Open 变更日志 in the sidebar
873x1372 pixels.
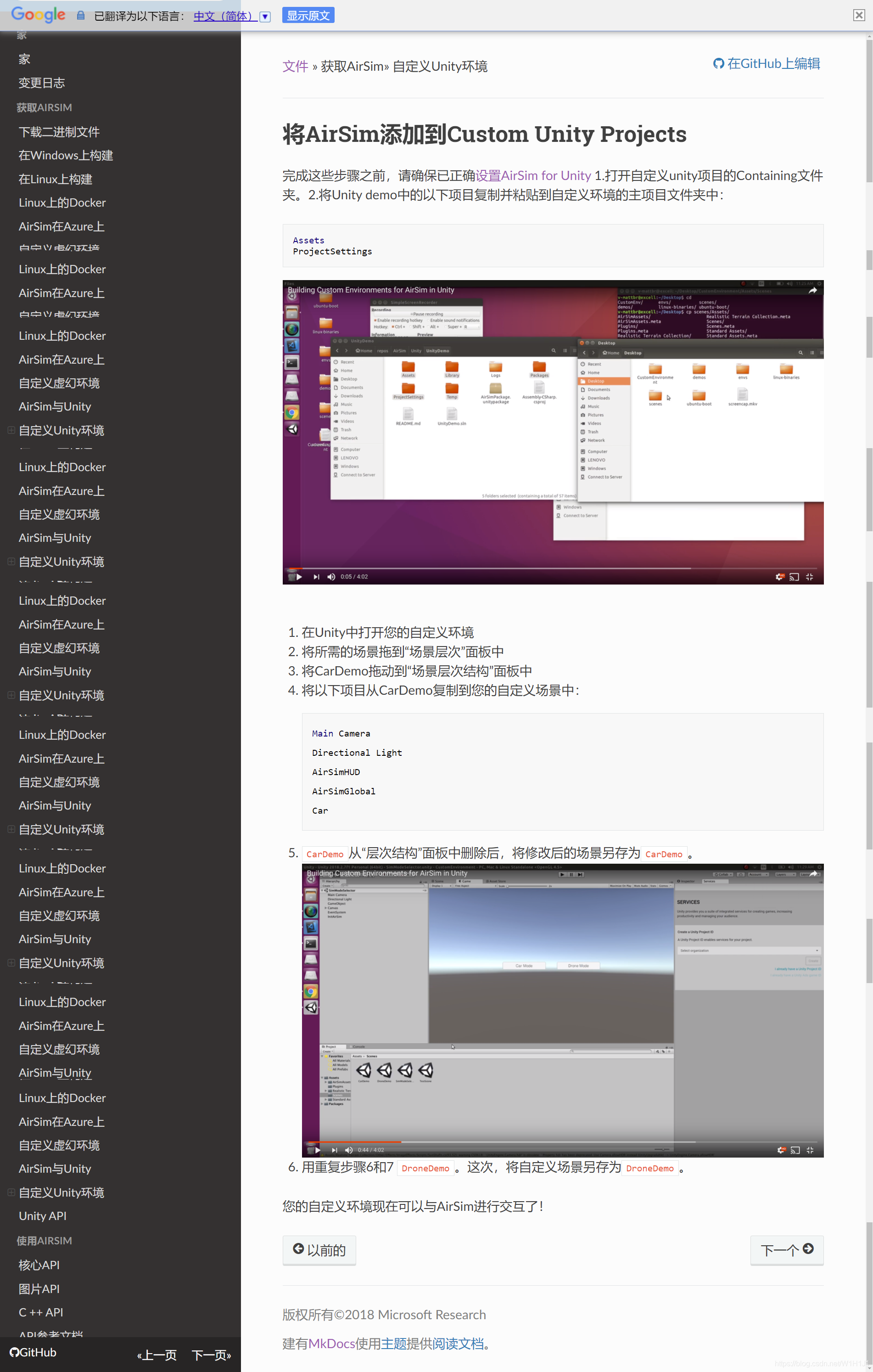click(x=42, y=83)
